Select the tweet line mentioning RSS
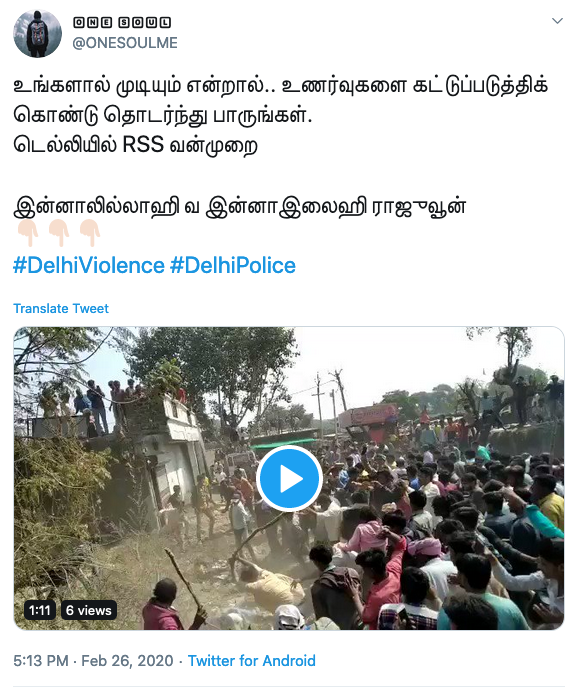572x687 pixels. 135,145
